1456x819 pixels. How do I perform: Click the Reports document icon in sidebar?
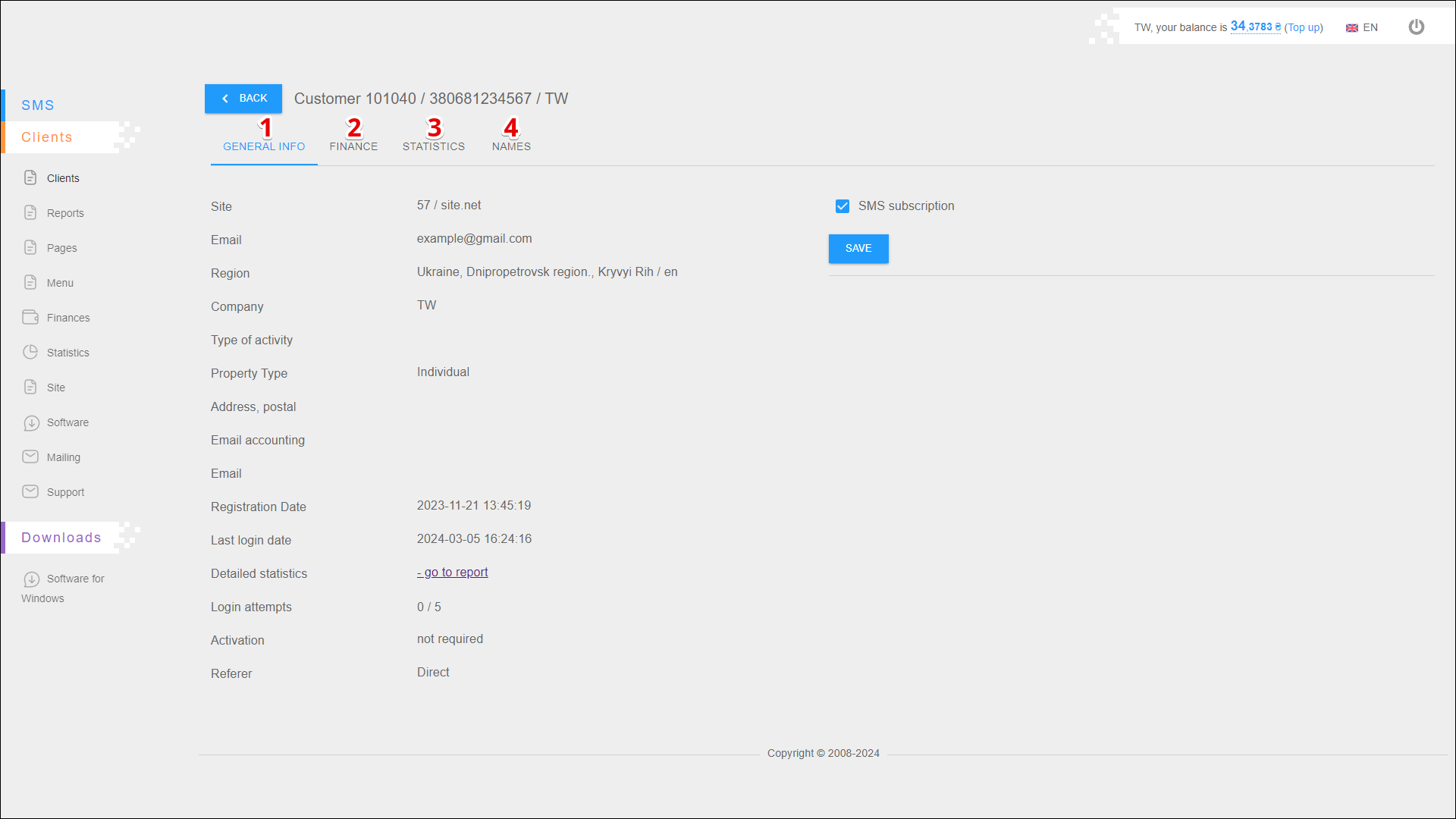pos(30,212)
